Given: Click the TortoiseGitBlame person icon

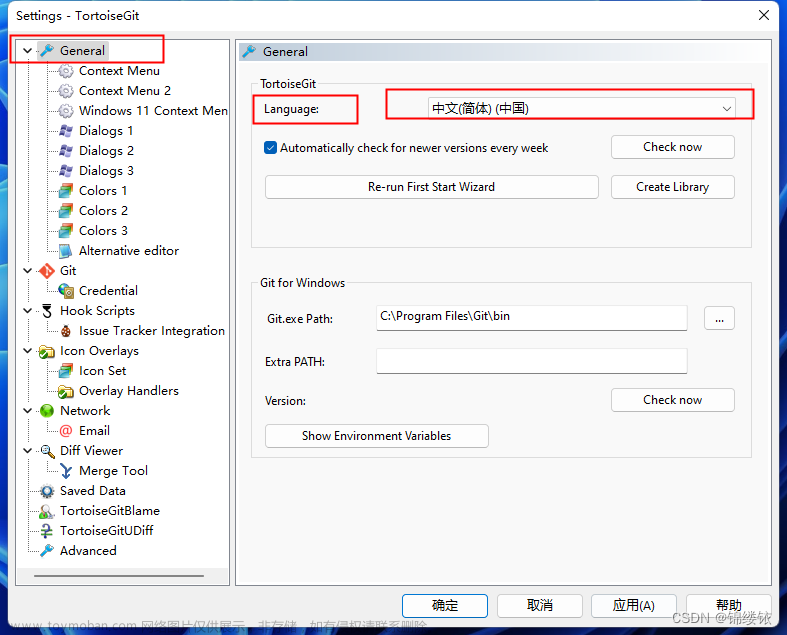Looking at the screenshot, I should click(x=46, y=511).
